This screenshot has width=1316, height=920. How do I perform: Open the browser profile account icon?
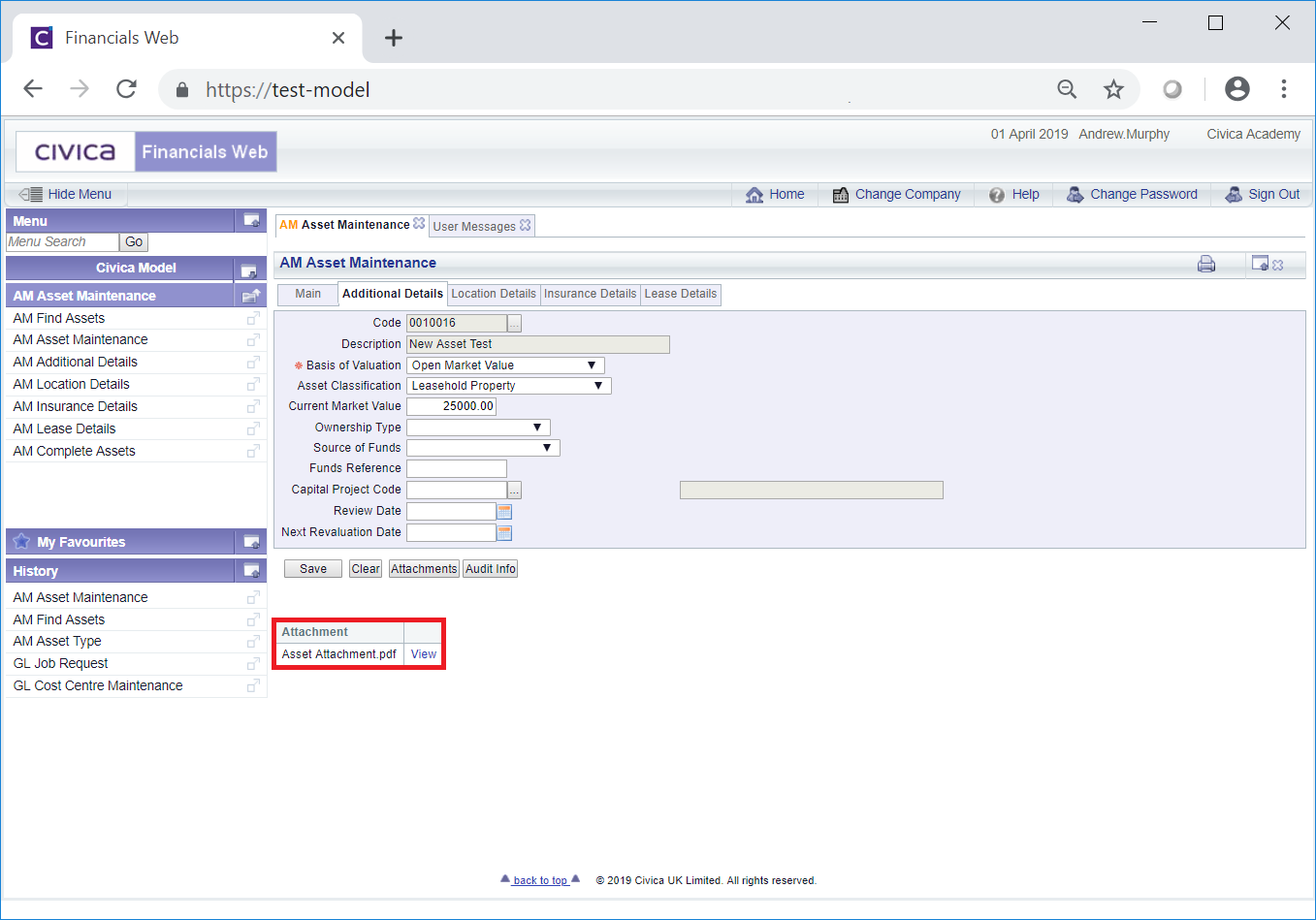pos(1237,89)
